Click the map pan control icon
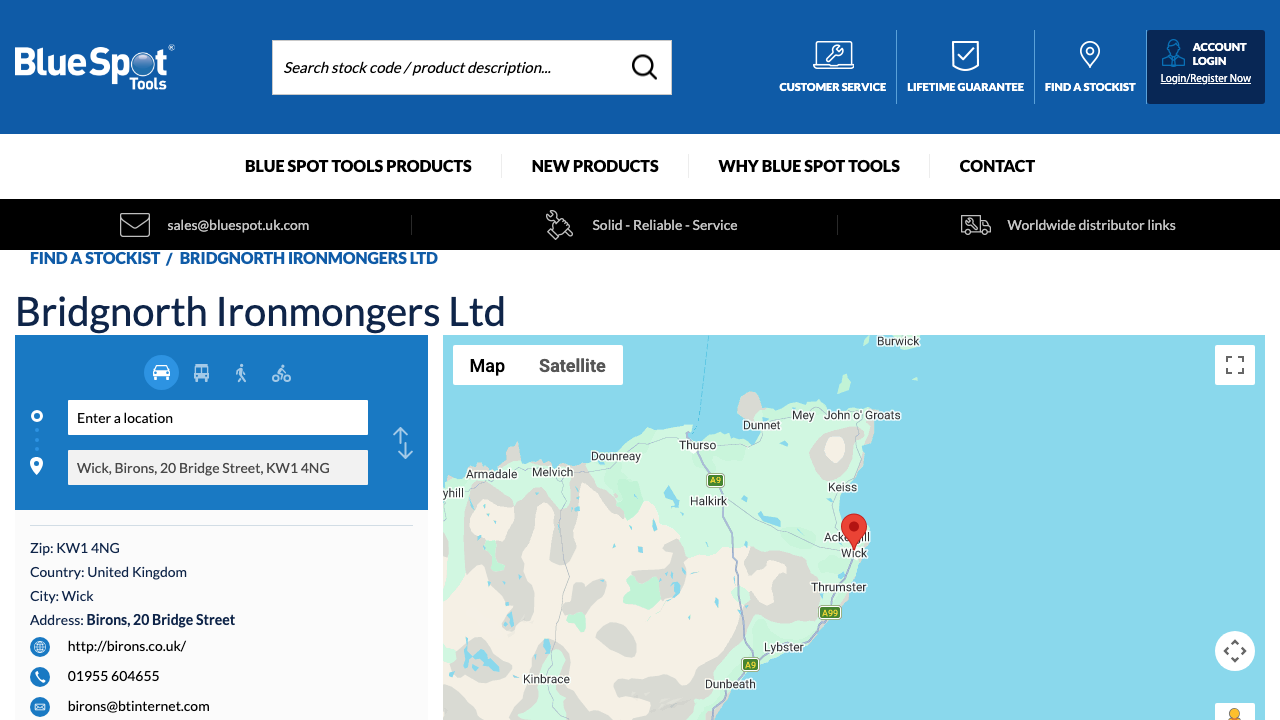1280x720 pixels. pos(1234,650)
